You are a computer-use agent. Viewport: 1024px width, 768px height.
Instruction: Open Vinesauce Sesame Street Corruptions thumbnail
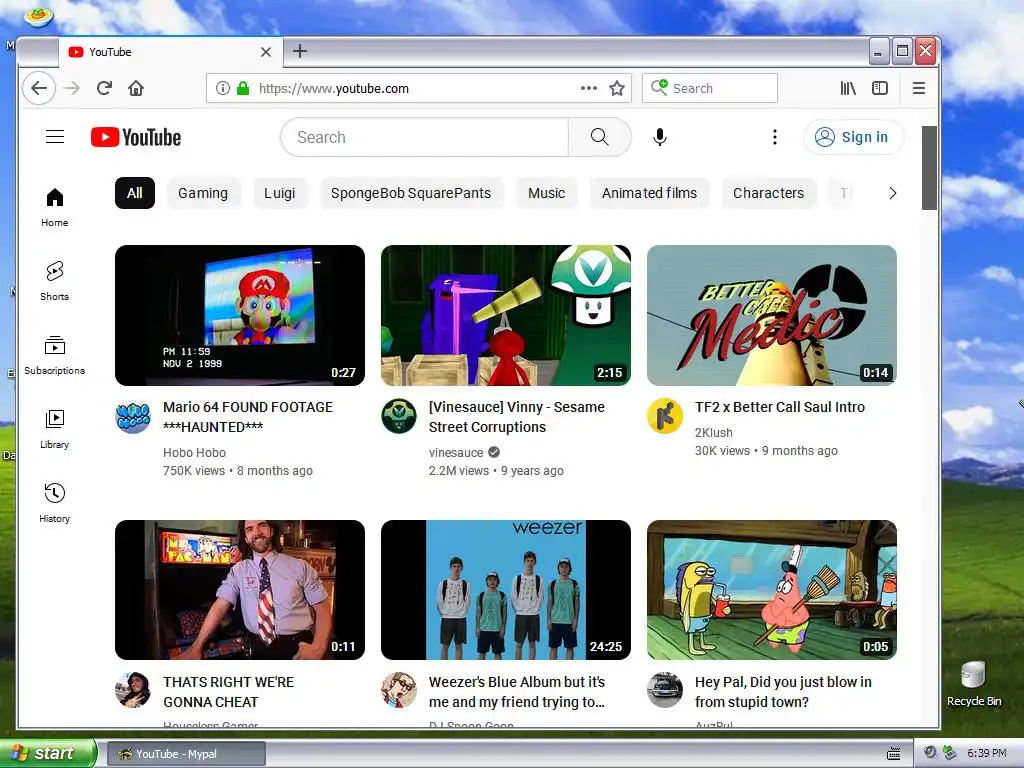(x=506, y=315)
